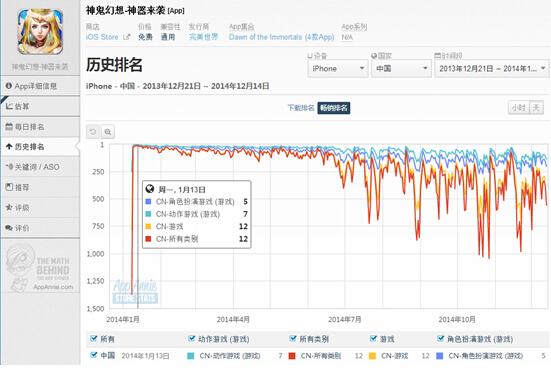The height and width of the screenshot is (373, 551).
Task: Switch to 下载排名 tab
Action: pos(301,108)
